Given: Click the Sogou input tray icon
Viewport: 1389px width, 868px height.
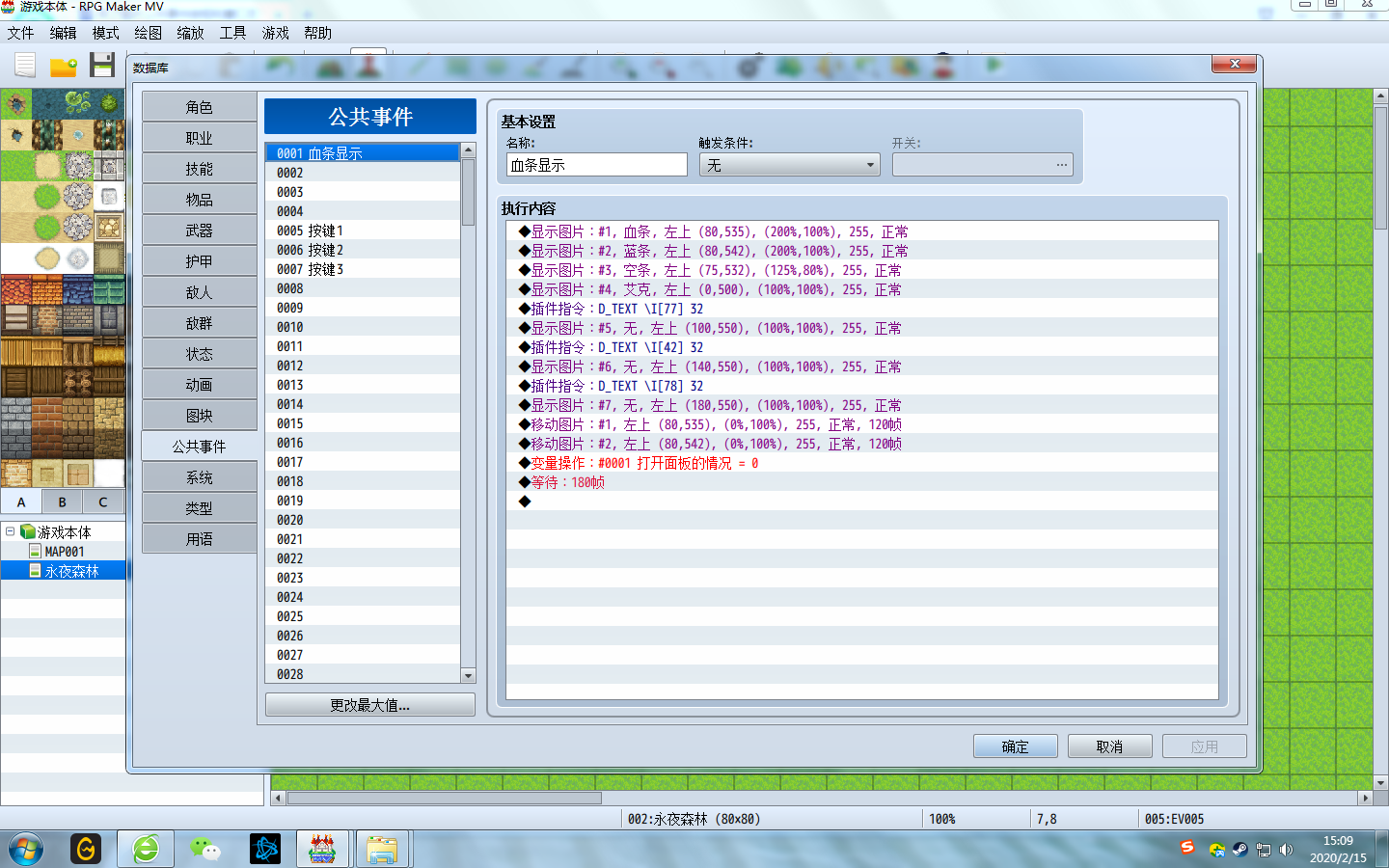Looking at the screenshot, I should pyautogui.click(x=1187, y=848).
